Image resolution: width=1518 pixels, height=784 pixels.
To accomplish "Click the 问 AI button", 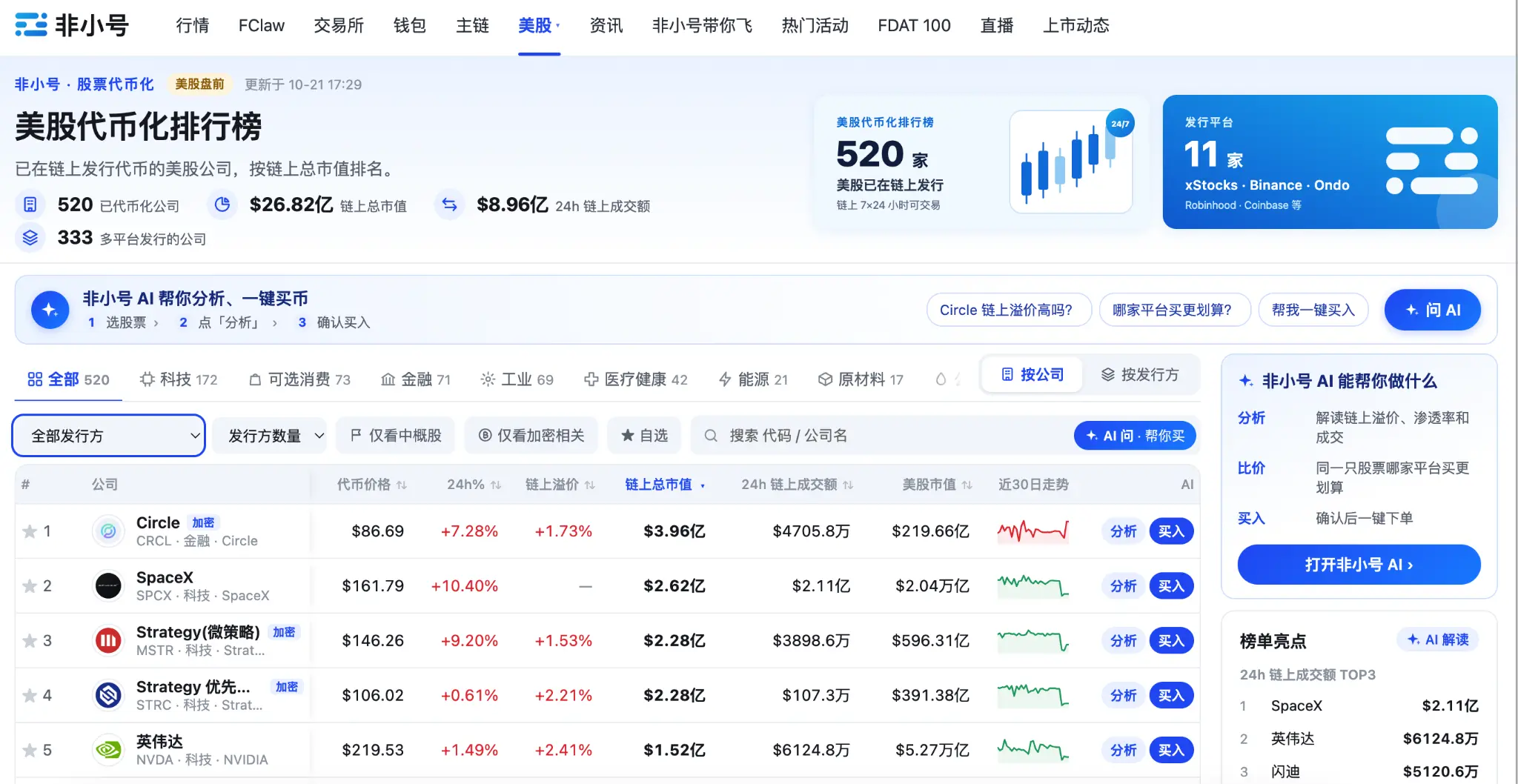I will pyautogui.click(x=1433, y=310).
